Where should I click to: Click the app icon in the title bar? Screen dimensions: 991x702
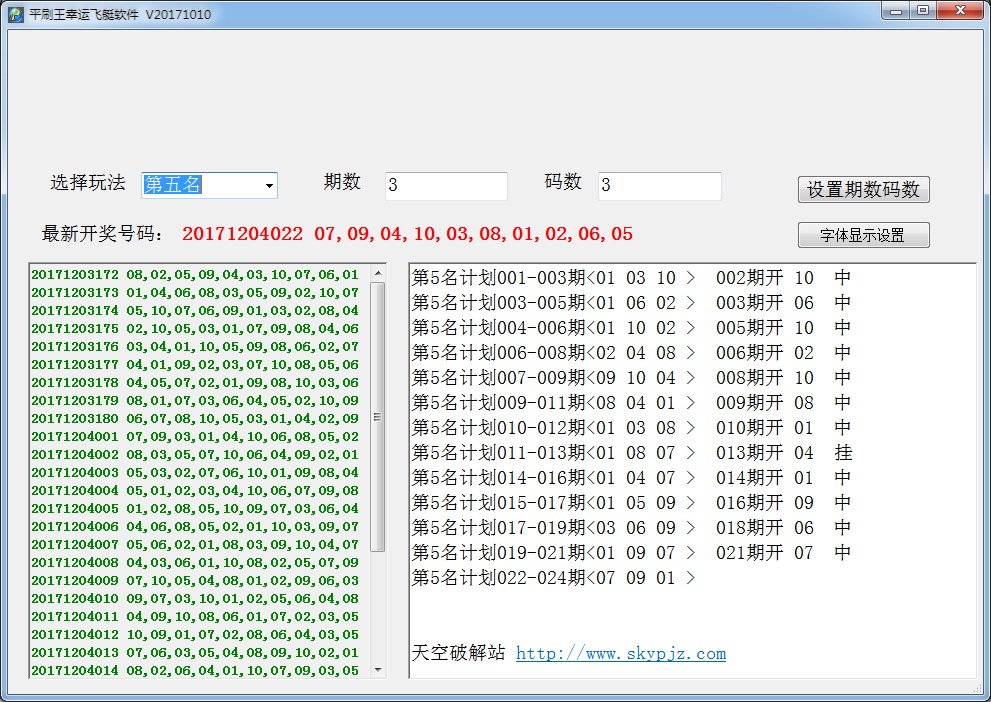[15, 15]
